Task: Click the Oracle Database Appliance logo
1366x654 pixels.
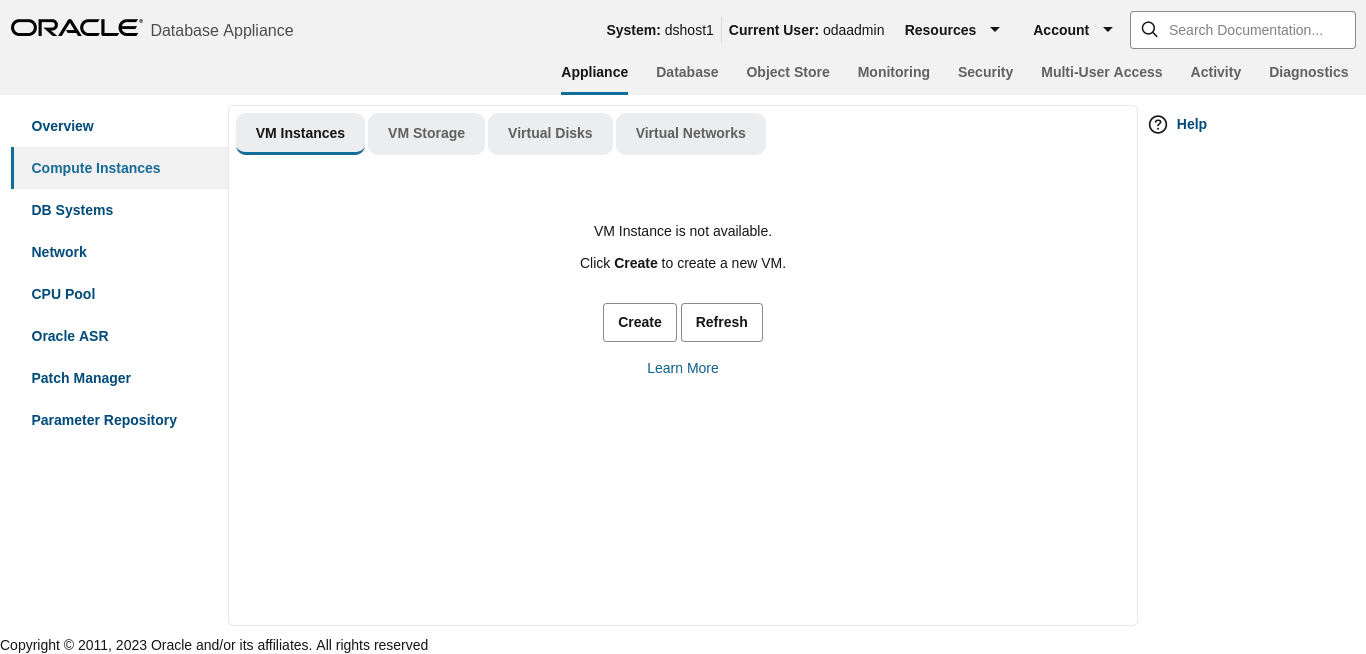Action: [x=77, y=27]
